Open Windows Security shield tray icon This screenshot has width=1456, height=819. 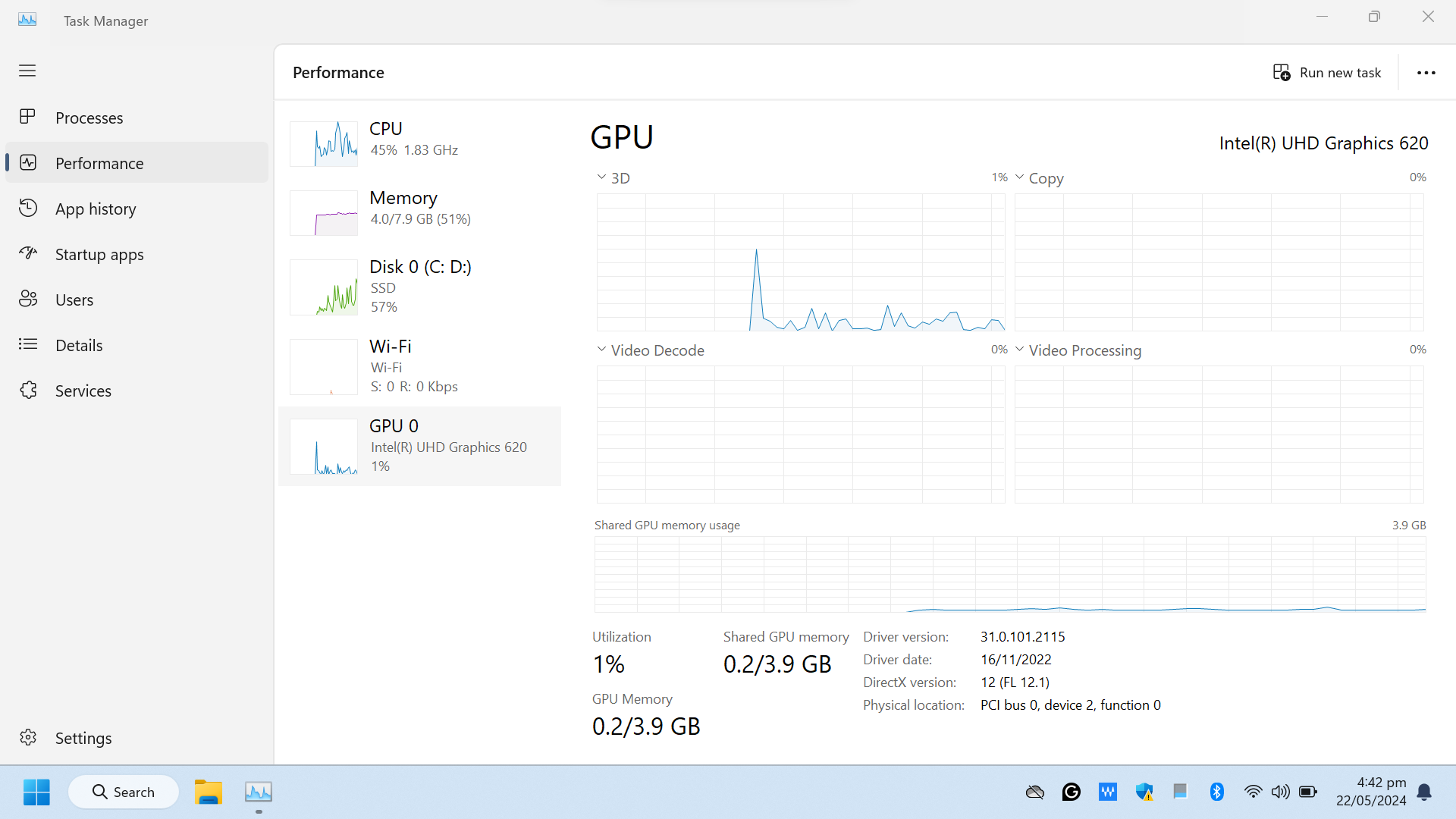[1144, 792]
